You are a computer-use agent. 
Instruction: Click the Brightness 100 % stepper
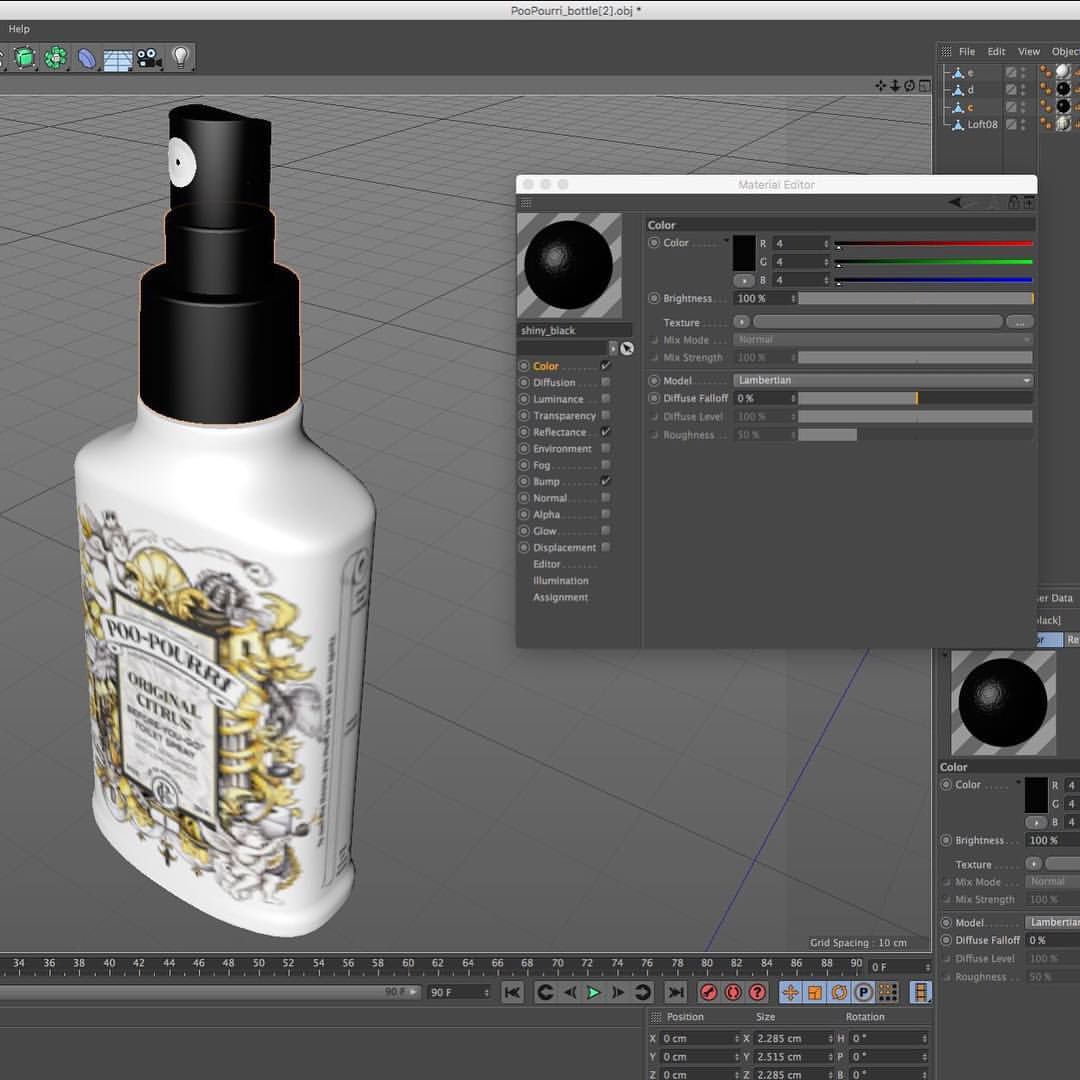point(793,298)
